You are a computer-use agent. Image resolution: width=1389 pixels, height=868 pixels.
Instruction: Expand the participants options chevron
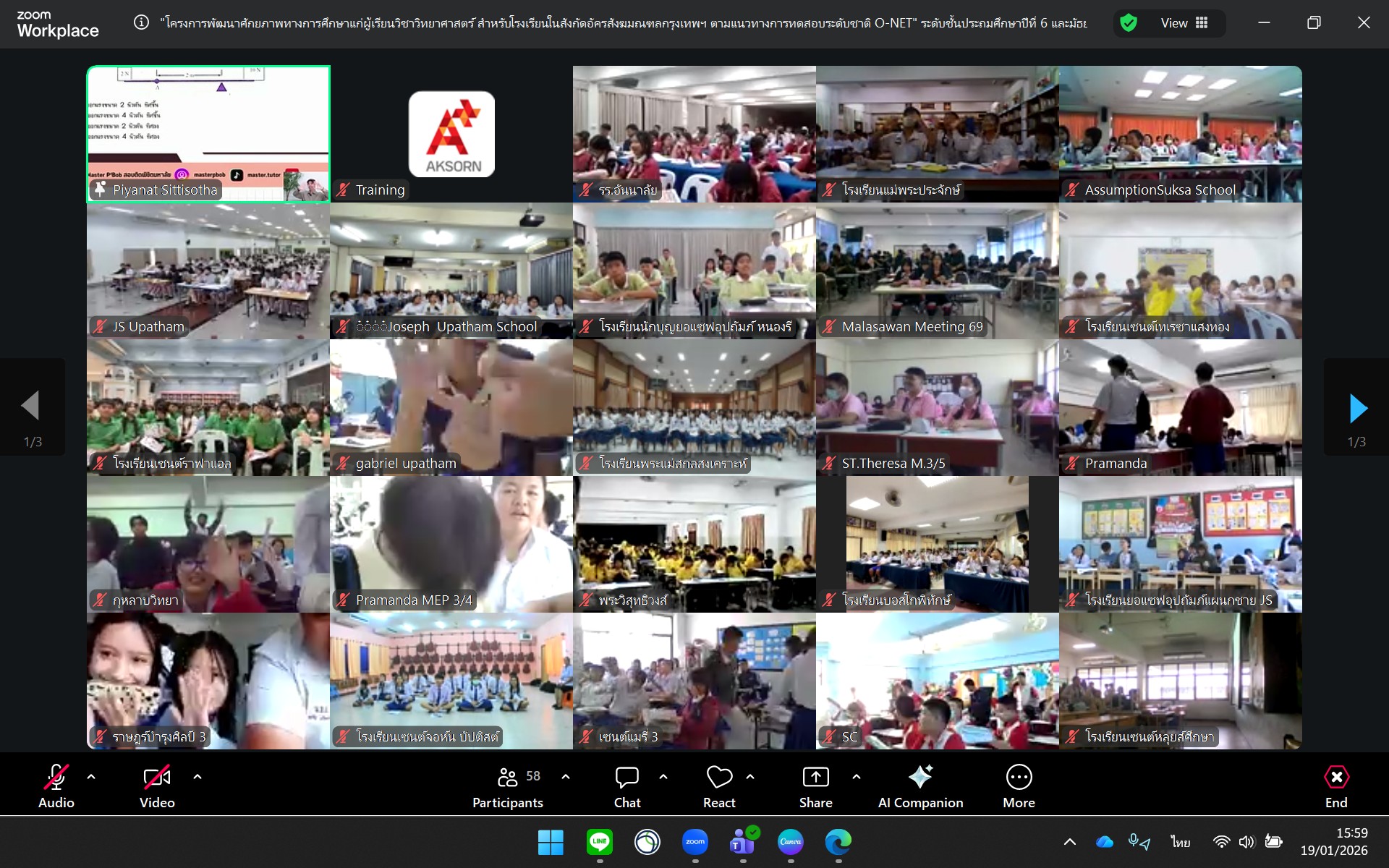tap(566, 777)
